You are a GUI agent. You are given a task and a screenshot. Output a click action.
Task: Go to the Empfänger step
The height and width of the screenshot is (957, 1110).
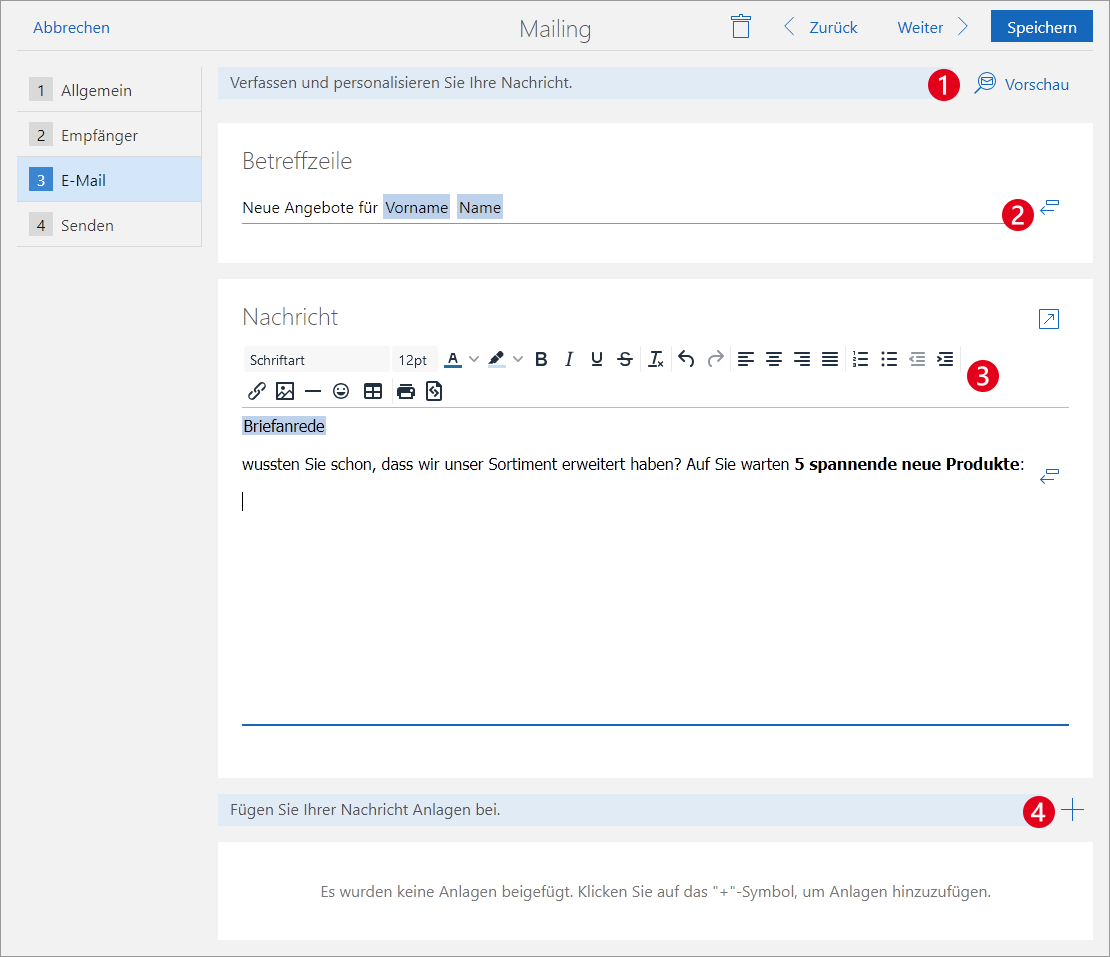coord(99,135)
